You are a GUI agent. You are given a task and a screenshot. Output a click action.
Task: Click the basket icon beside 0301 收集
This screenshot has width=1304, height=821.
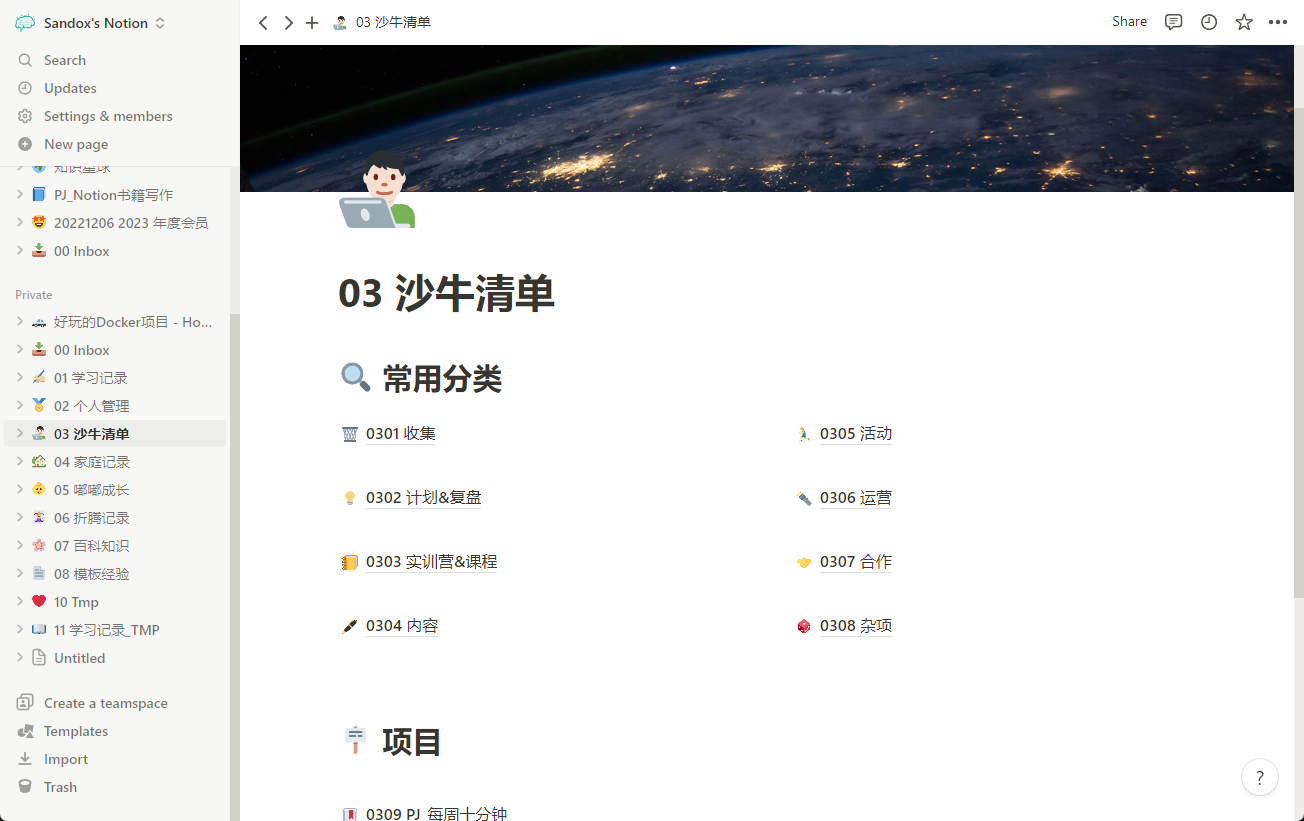350,434
